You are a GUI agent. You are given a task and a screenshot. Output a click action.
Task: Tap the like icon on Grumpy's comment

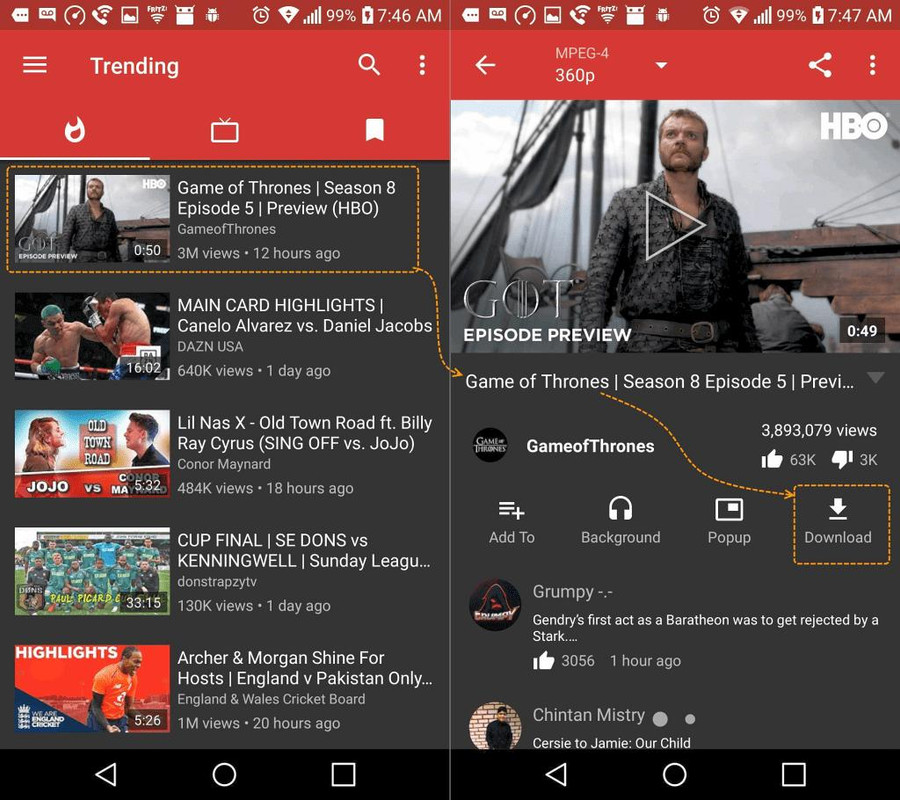(544, 661)
